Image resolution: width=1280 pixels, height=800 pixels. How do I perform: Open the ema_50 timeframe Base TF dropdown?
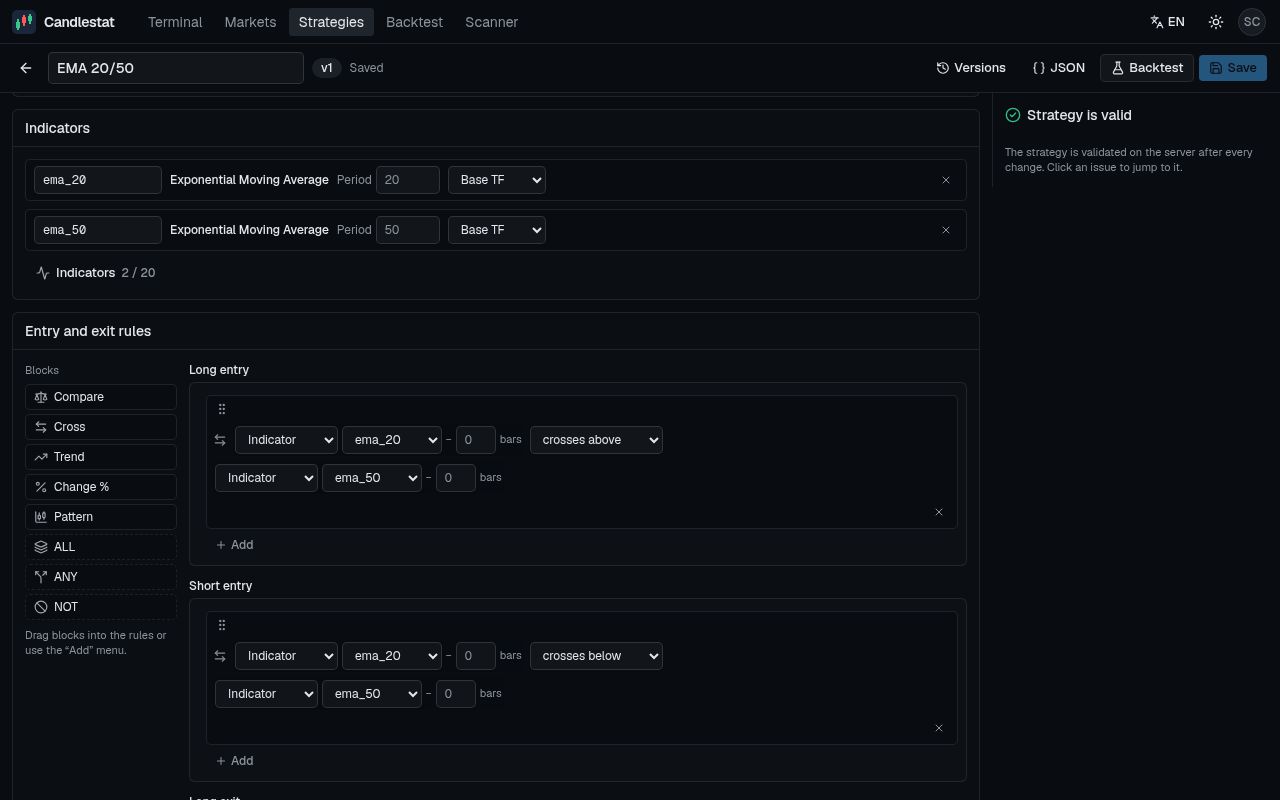click(x=497, y=230)
